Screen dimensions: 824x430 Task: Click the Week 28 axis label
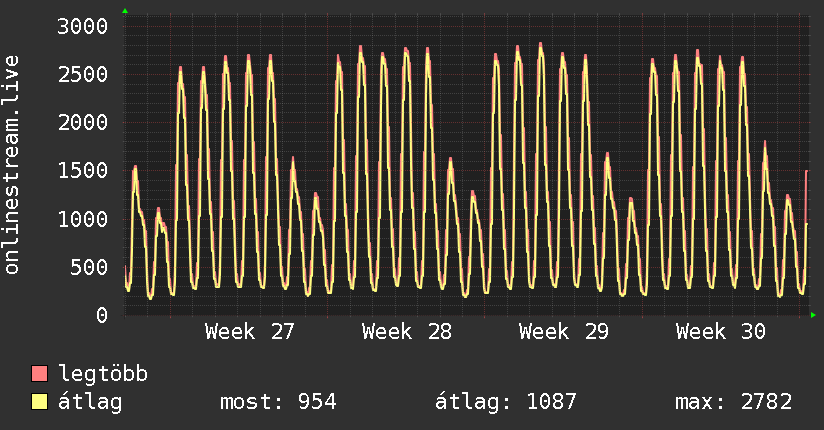click(x=407, y=332)
